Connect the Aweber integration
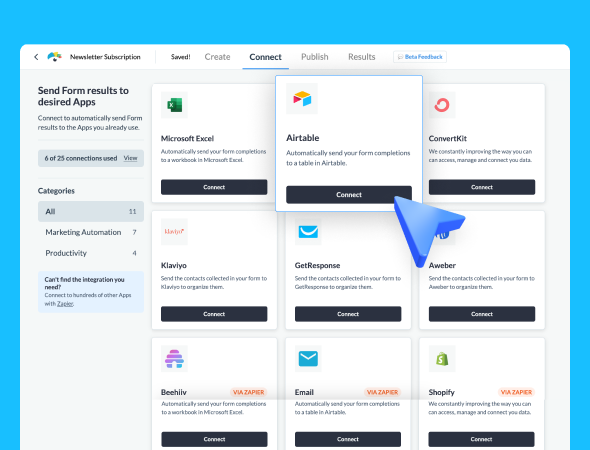Viewport: 590px width, 450px height. pyautogui.click(x=482, y=314)
